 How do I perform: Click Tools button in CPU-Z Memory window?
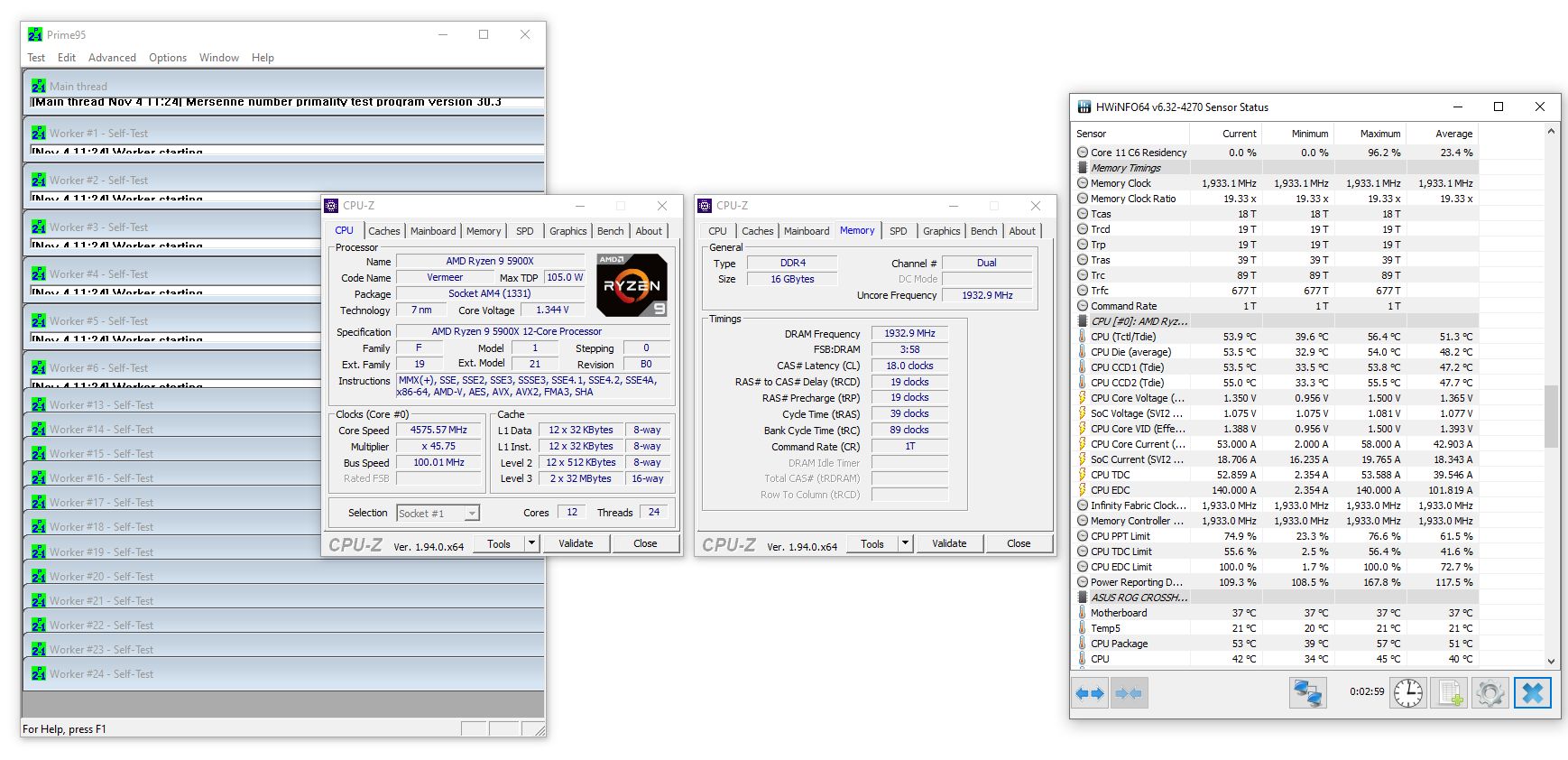coord(872,543)
